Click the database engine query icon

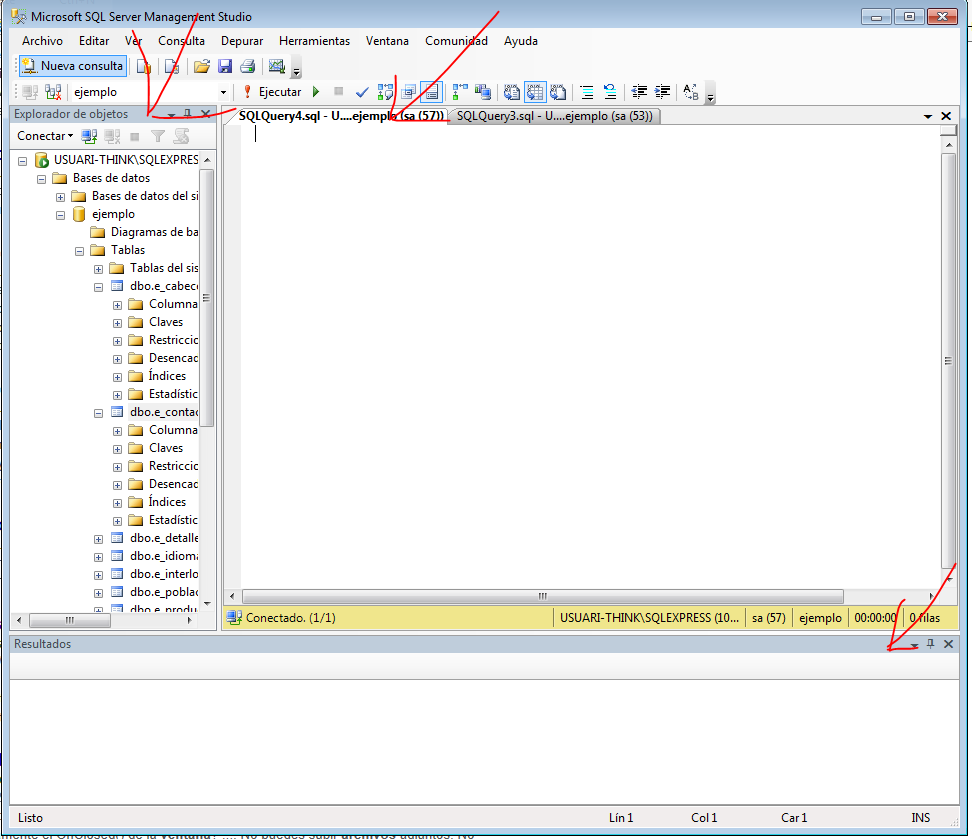click(x=144, y=66)
